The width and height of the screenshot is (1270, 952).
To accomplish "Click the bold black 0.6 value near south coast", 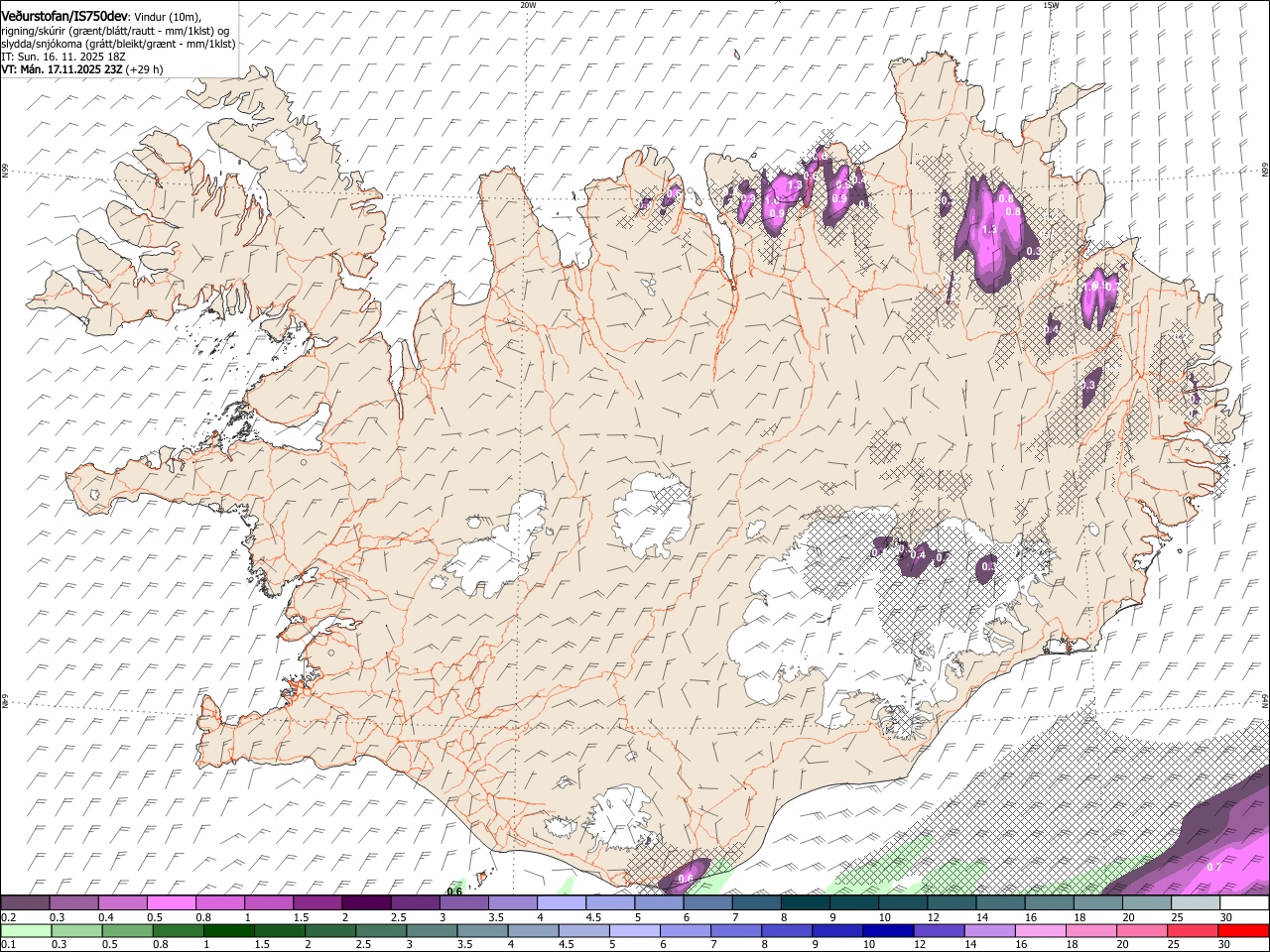I will point(454,892).
